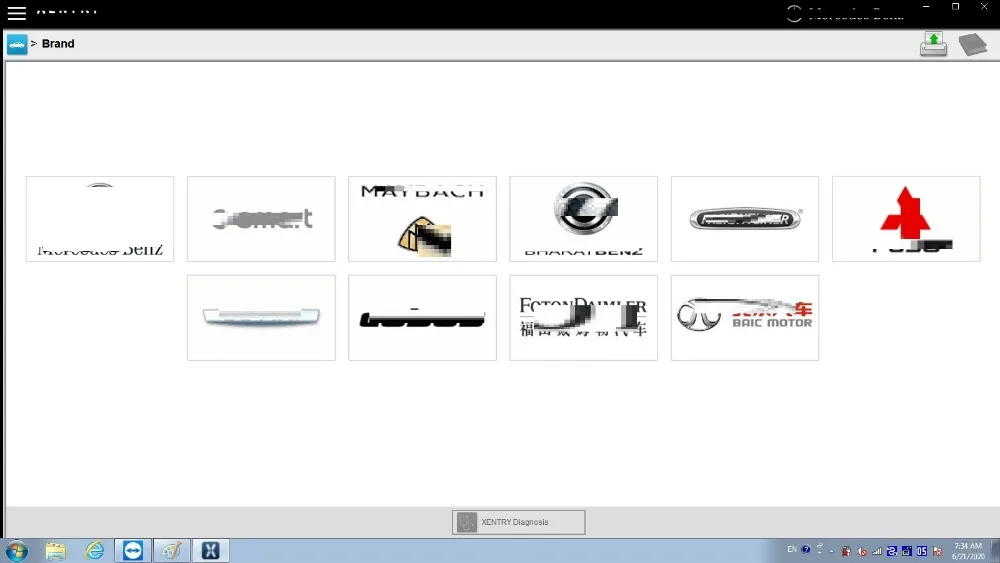Select the BAIC Motor brand tile
Image resolution: width=1000 pixels, height=563 pixels.
[745, 318]
